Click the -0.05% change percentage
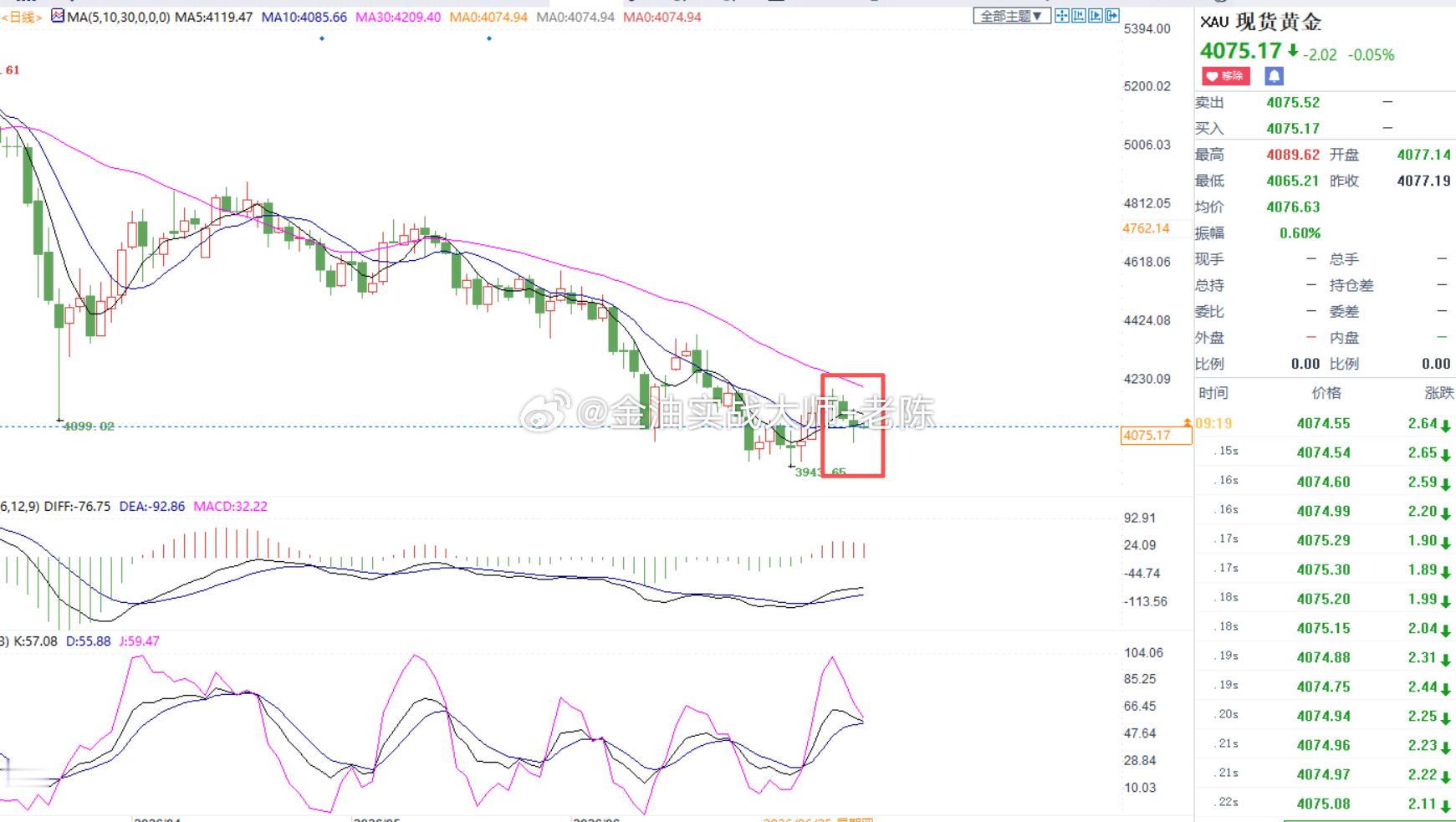Image resolution: width=1456 pixels, height=822 pixels. [1371, 55]
